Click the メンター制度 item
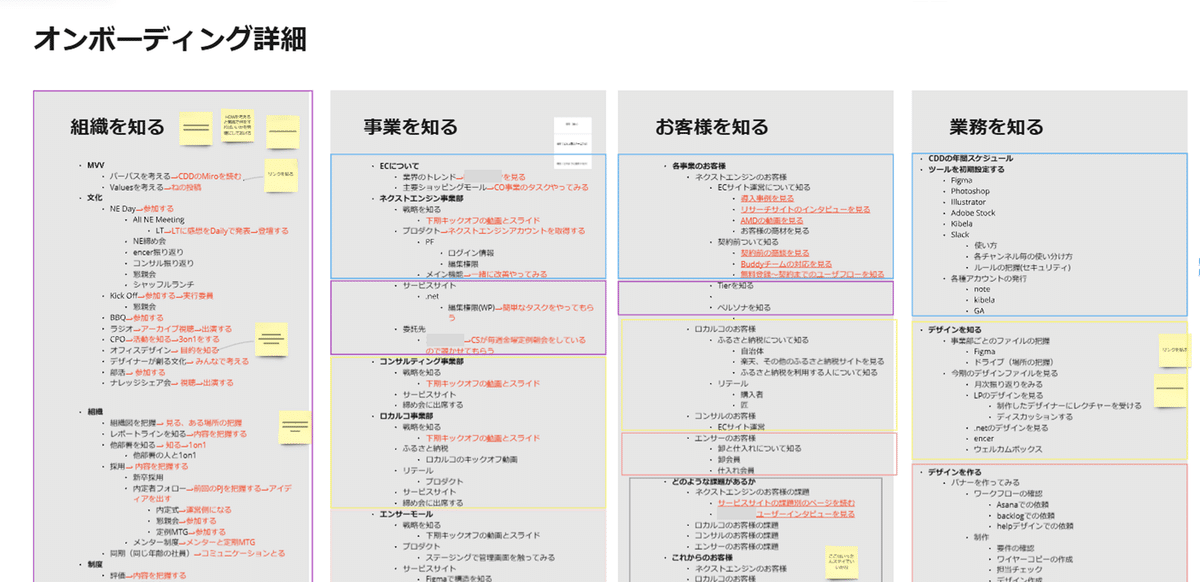1200x582 pixels. point(154,542)
